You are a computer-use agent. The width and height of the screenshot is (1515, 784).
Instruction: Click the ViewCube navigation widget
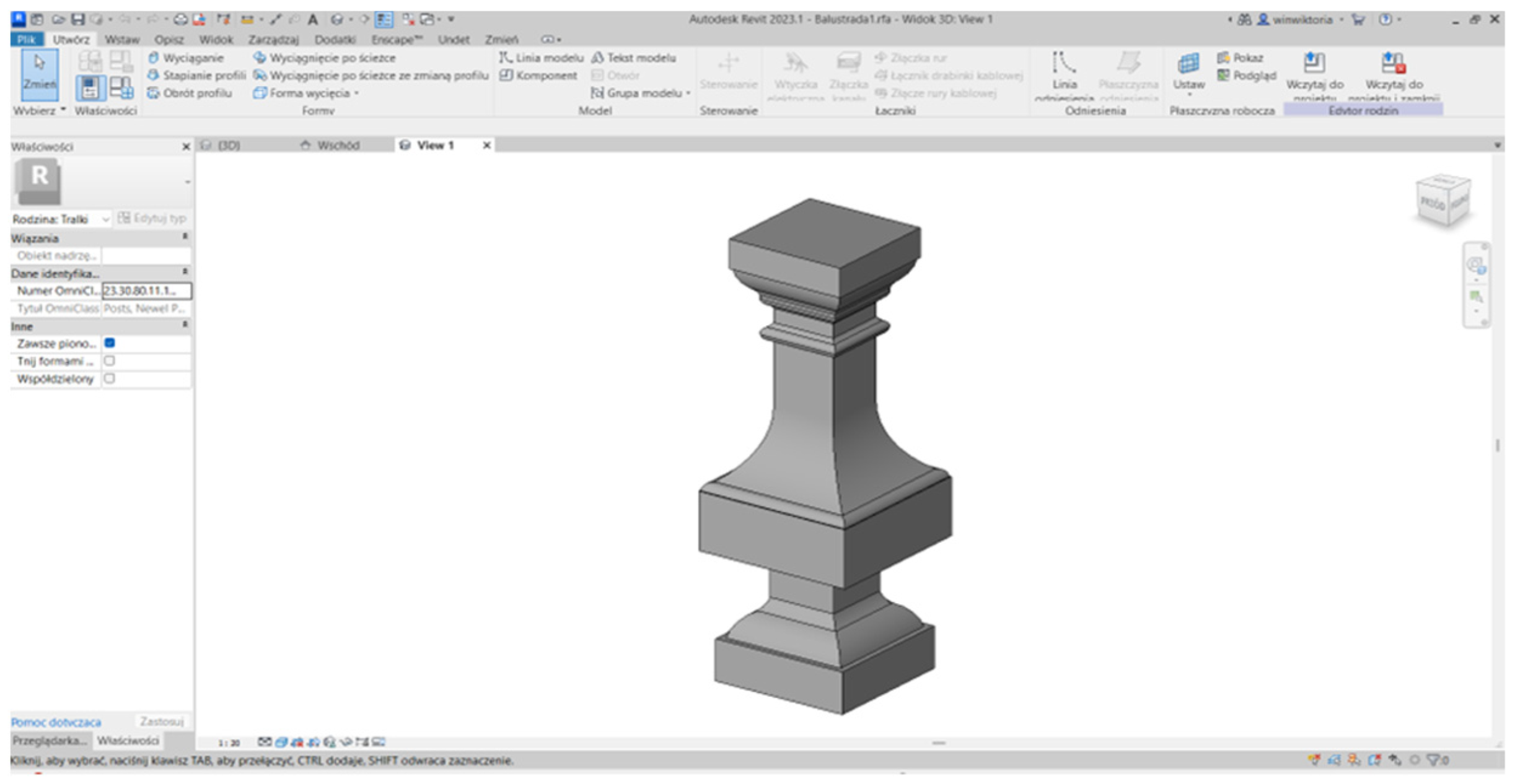1443,201
